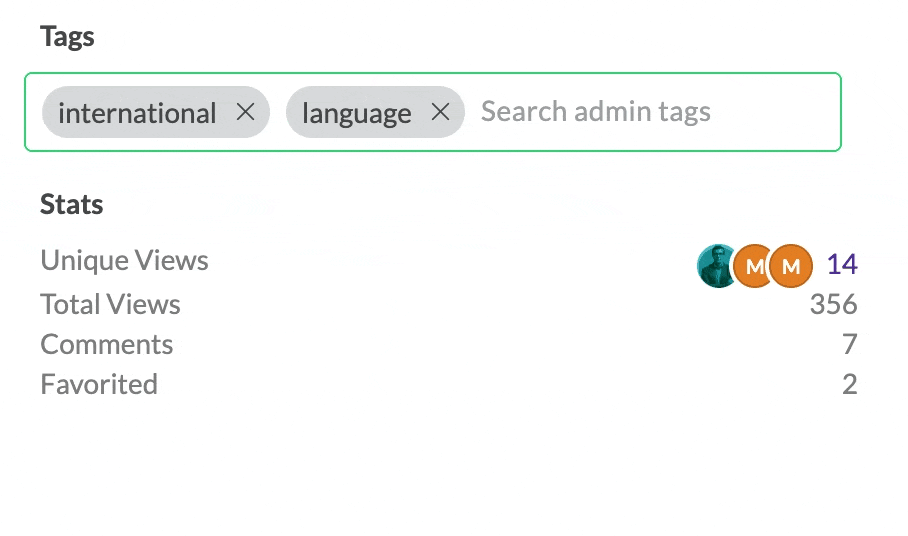
Task: Remove the international tag
Action: coord(246,112)
